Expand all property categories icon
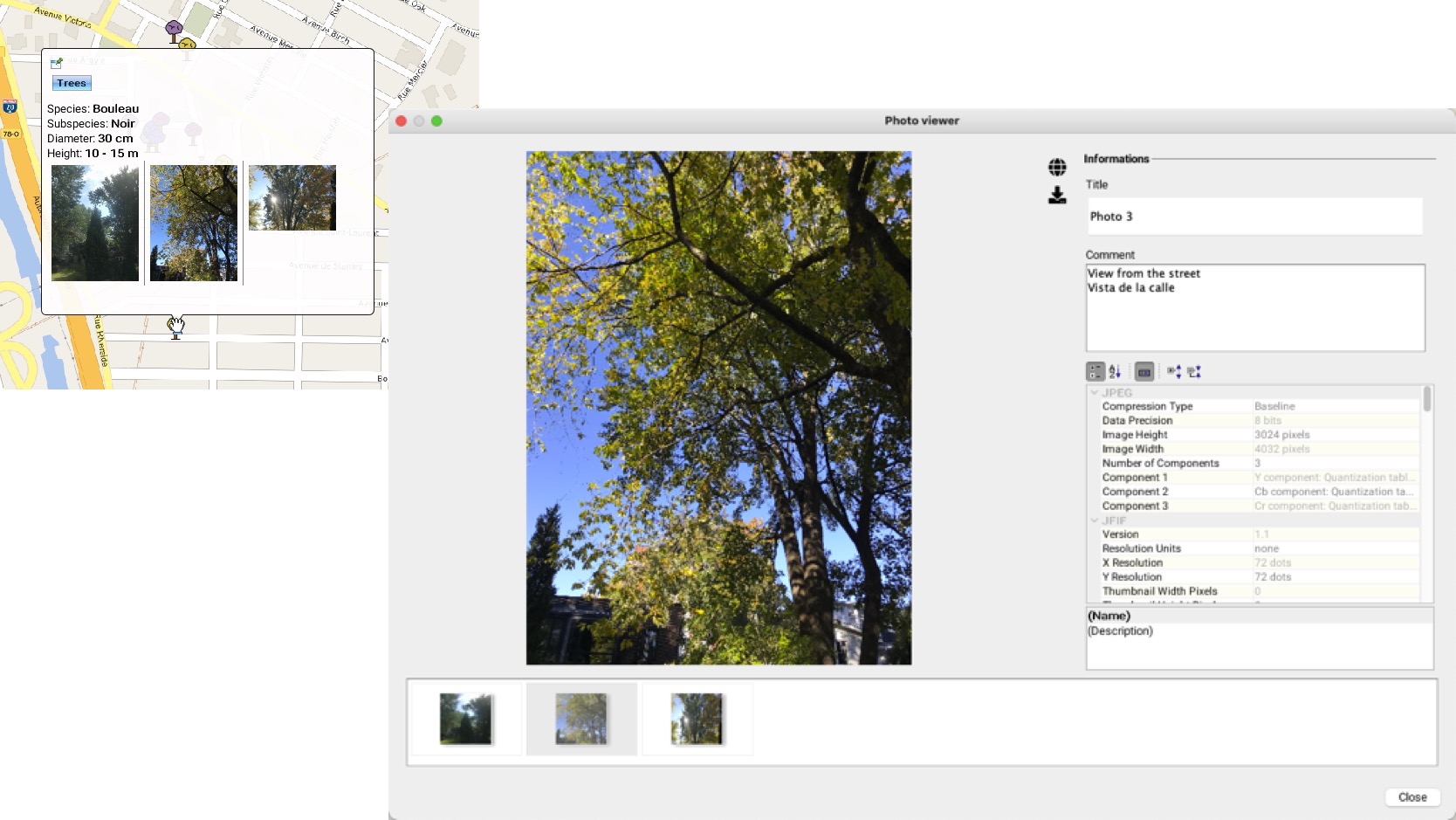Screen dimensions: 1456x820 point(1174,372)
